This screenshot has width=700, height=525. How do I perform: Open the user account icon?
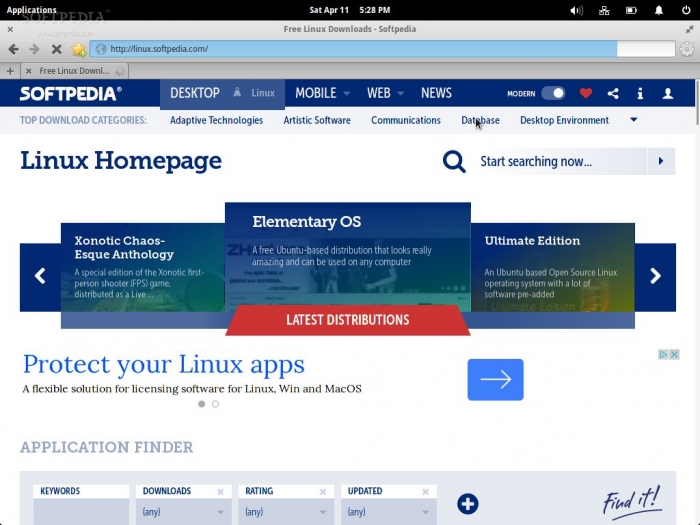point(668,93)
